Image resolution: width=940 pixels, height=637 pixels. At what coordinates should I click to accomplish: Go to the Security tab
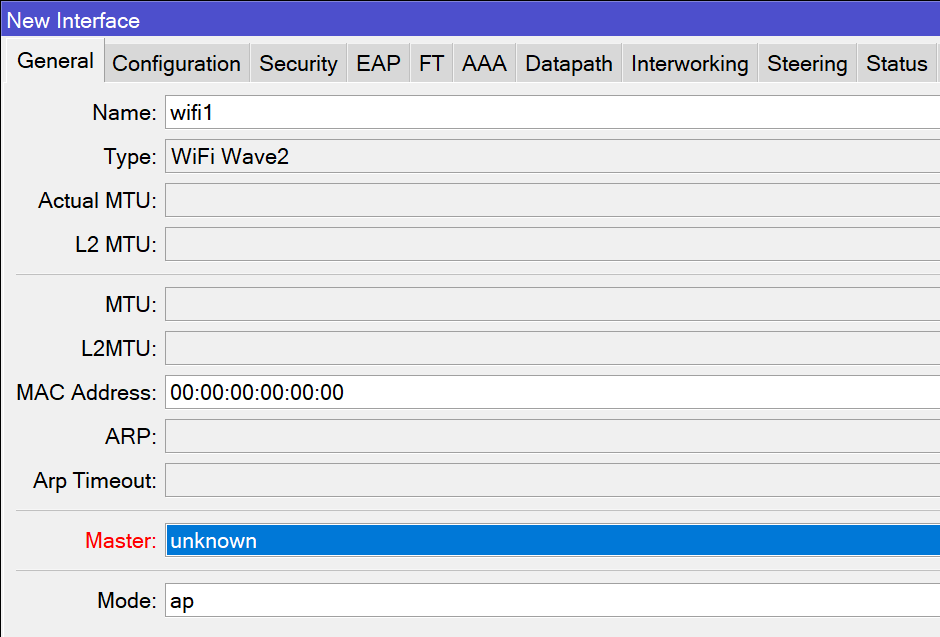(x=298, y=64)
